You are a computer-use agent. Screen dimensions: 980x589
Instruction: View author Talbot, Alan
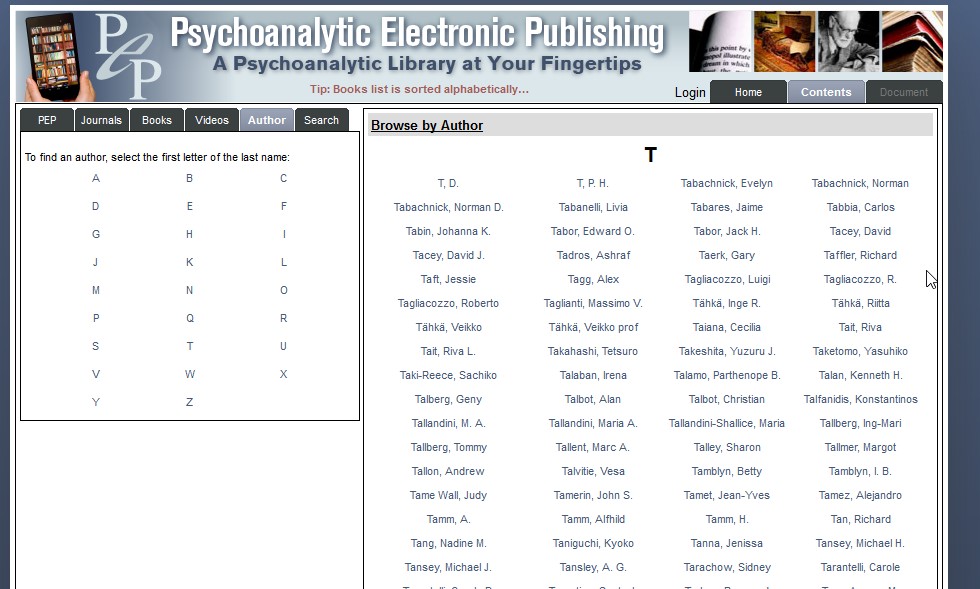593,399
